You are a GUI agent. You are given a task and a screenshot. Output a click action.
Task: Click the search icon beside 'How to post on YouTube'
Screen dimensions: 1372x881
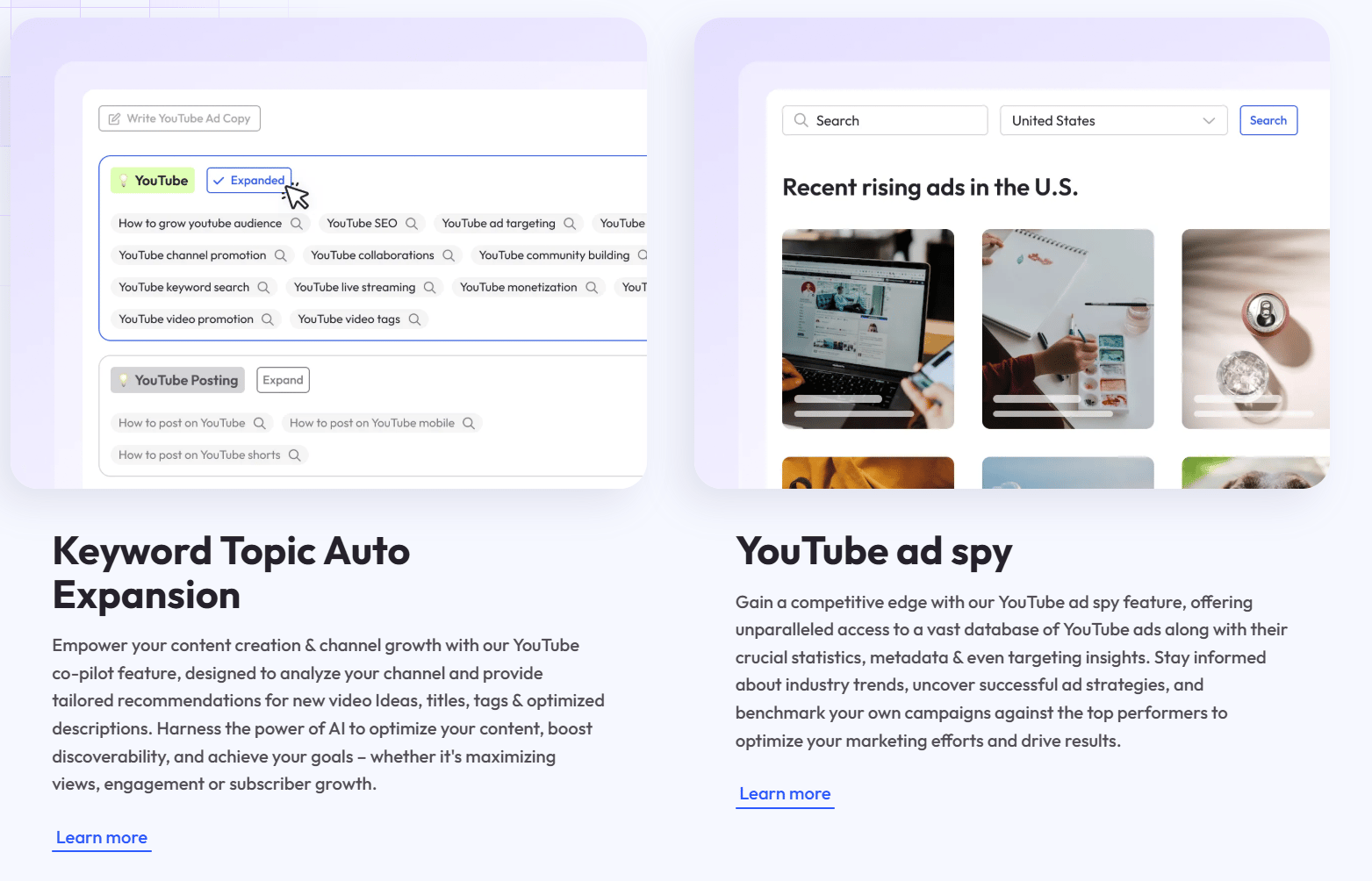point(260,423)
